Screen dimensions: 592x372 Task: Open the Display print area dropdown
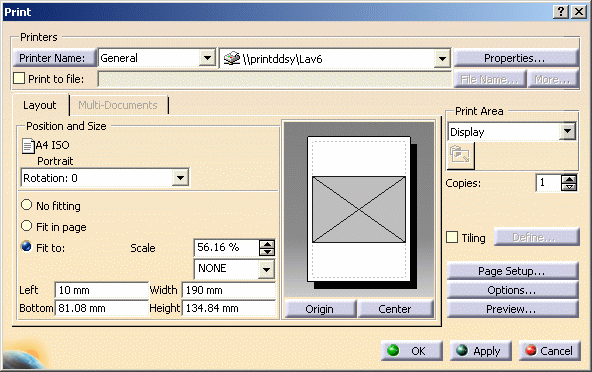coord(568,131)
